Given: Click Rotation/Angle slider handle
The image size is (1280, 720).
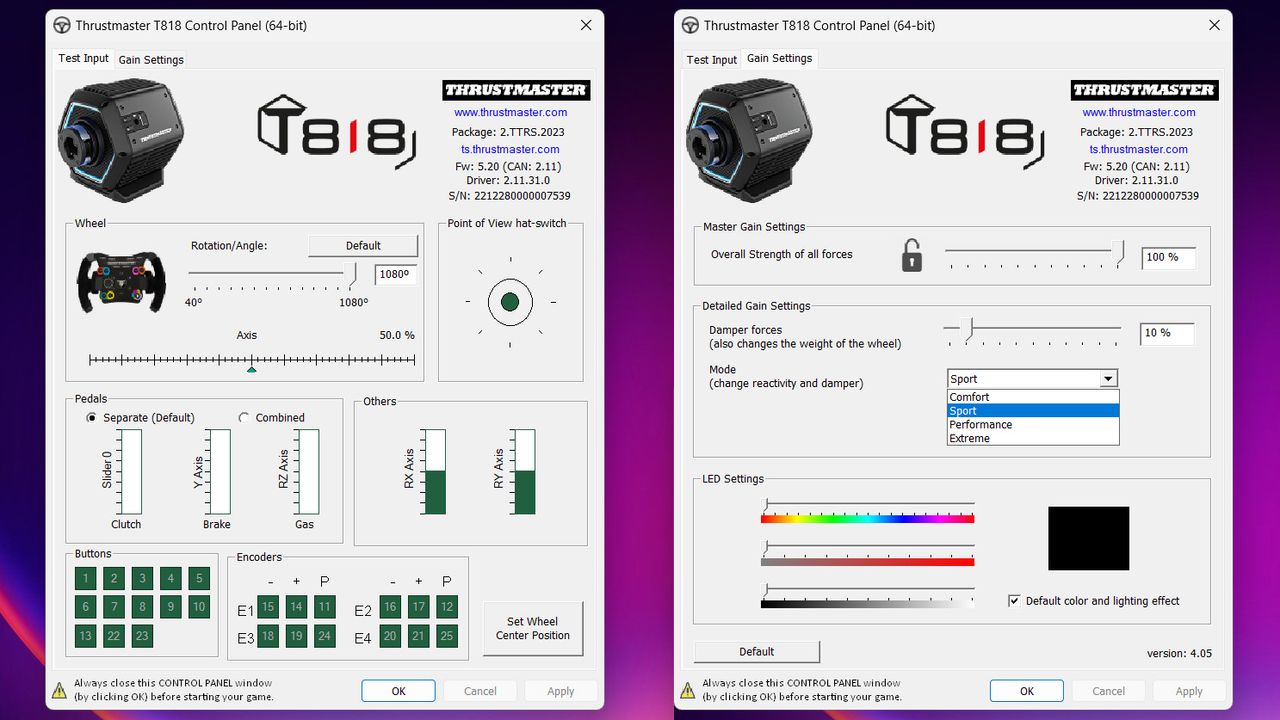Looking at the screenshot, I should (x=351, y=275).
